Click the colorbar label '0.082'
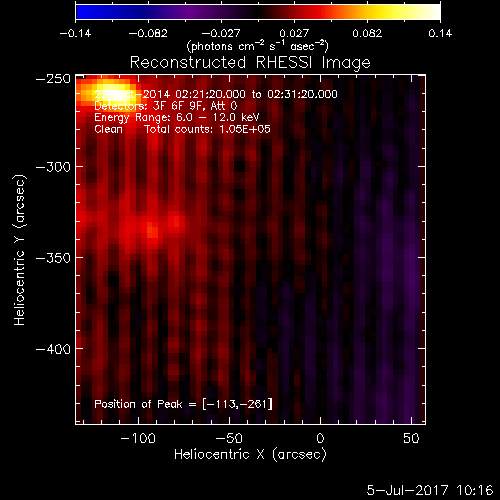Screen dimensions: 500x500 tap(367, 33)
